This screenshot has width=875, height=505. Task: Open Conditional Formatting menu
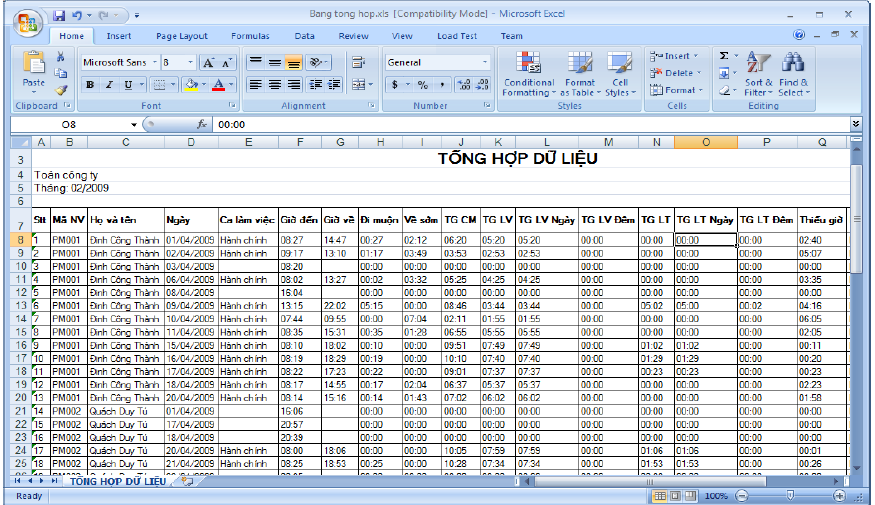528,74
